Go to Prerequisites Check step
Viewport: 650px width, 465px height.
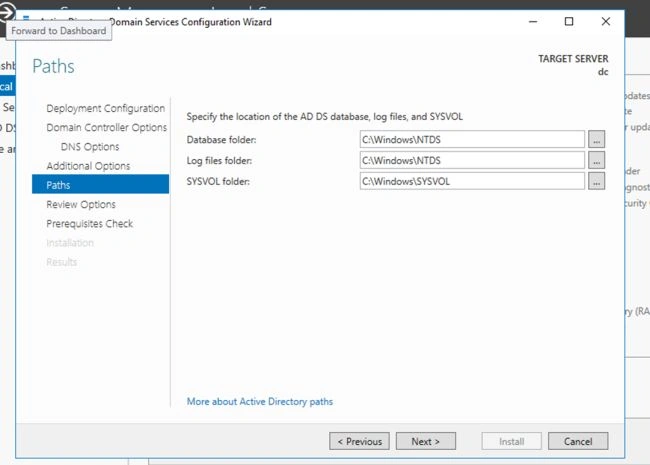(90, 224)
